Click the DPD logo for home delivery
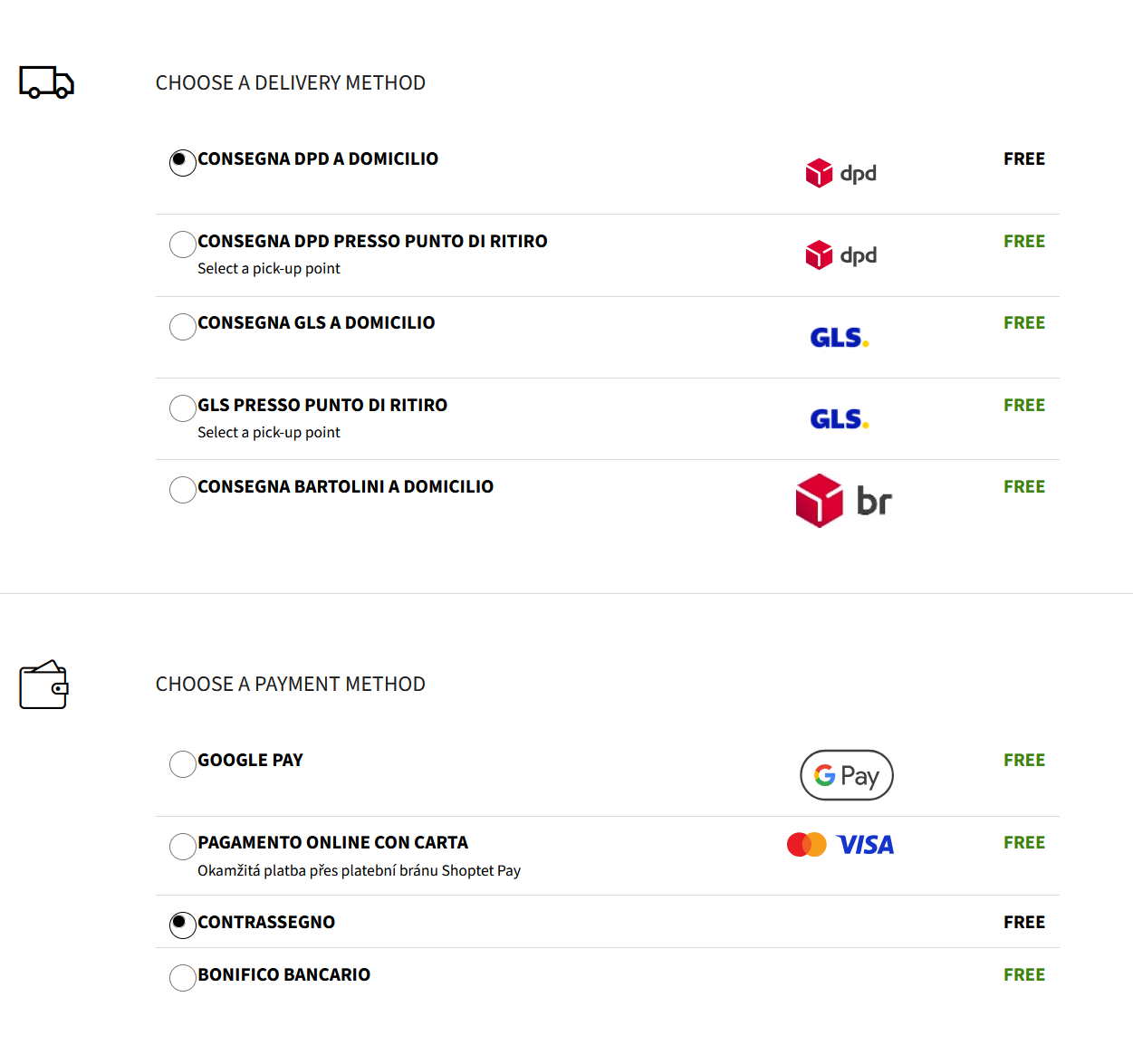Image resolution: width=1133 pixels, height=1064 pixels. [840, 173]
